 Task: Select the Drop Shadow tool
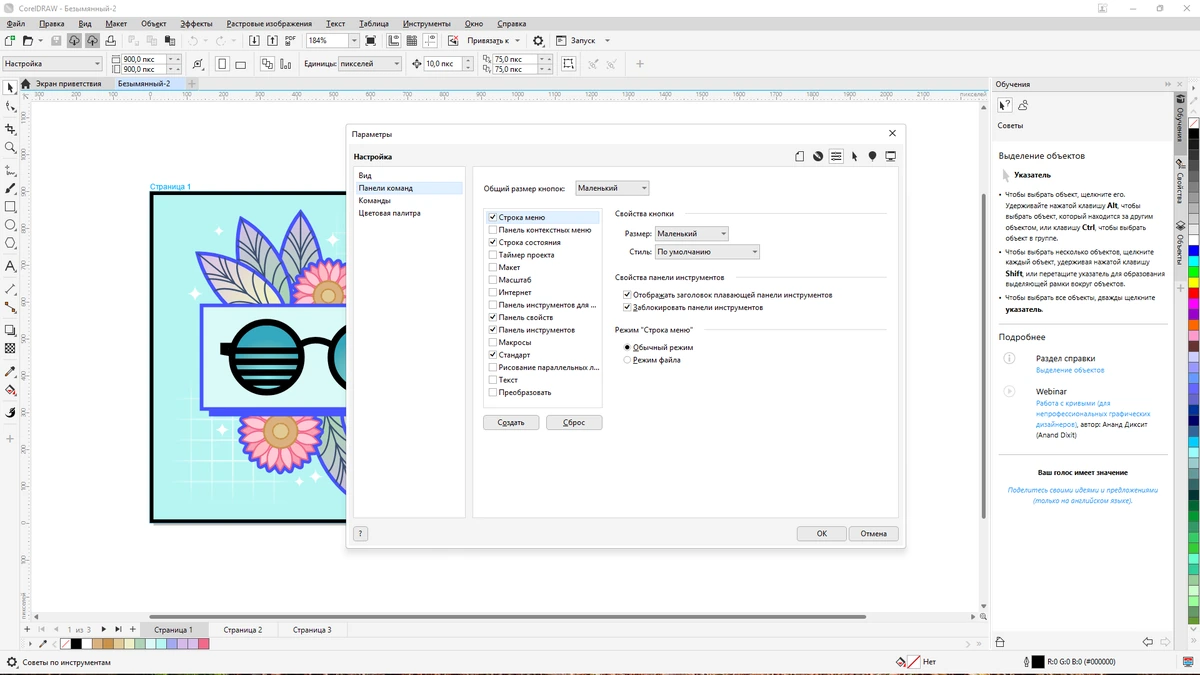(x=10, y=330)
